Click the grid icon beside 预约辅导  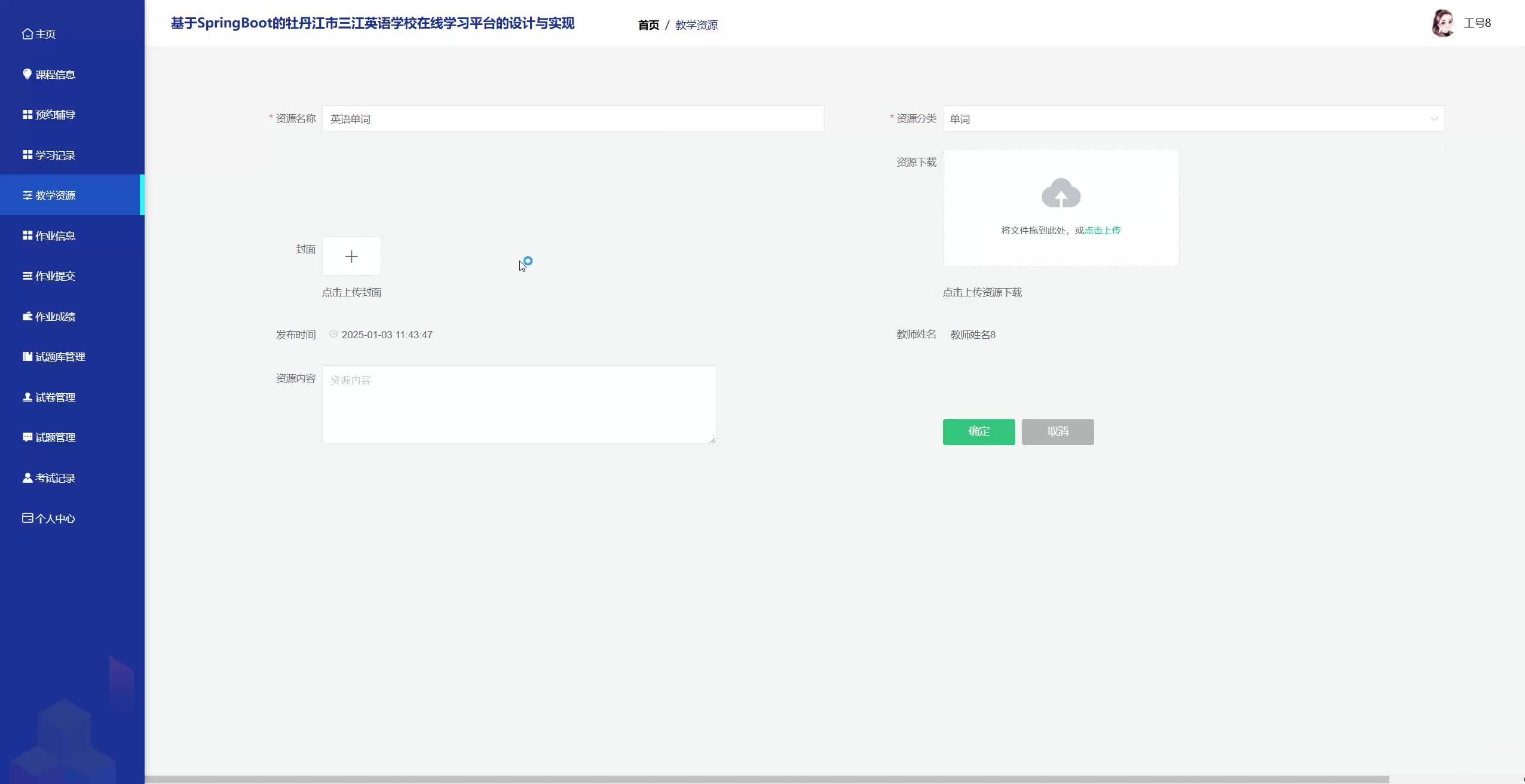27,115
